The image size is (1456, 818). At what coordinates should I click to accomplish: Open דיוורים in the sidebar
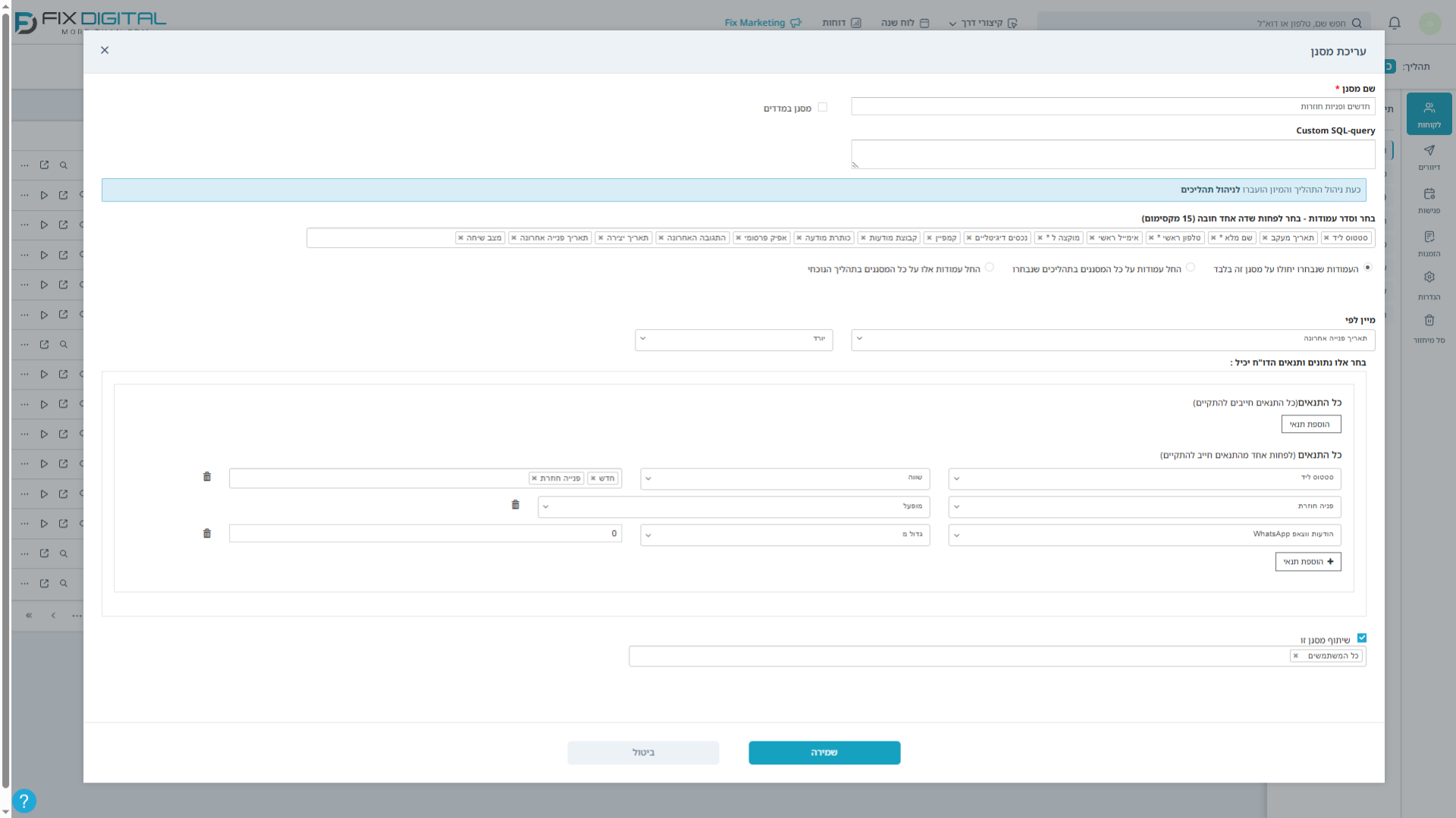coord(1429,157)
